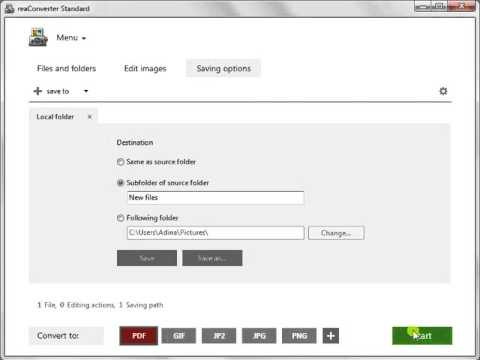
Task: Open settings gear icon
Action: (443, 91)
